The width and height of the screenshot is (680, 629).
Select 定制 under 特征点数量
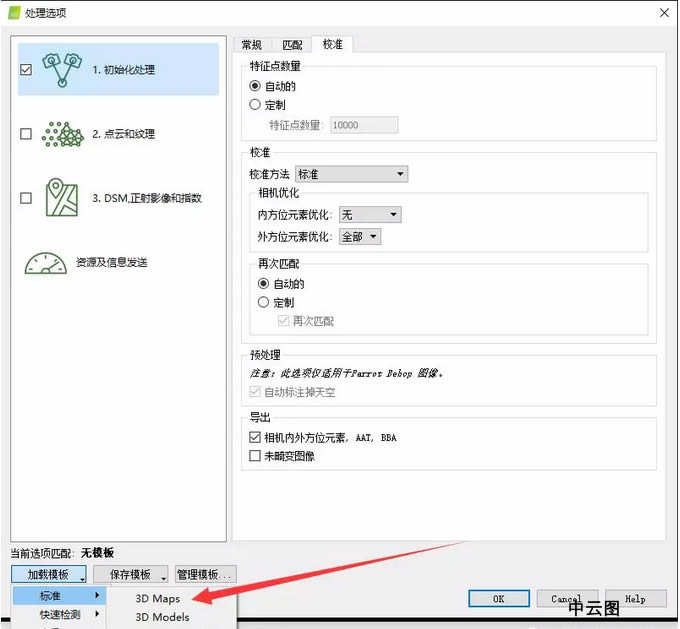pos(255,105)
